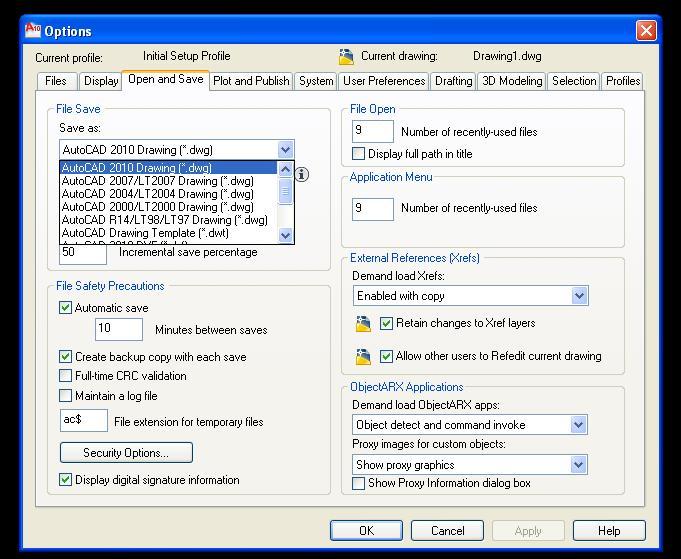Click drawing icon beside Retain changes to Xref layers
The width and height of the screenshot is (681, 559).
[363, 324]
